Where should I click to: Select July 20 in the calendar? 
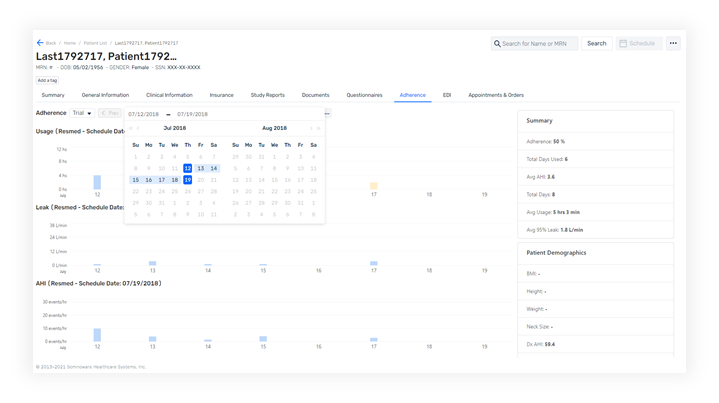click(x=200, y=180)
